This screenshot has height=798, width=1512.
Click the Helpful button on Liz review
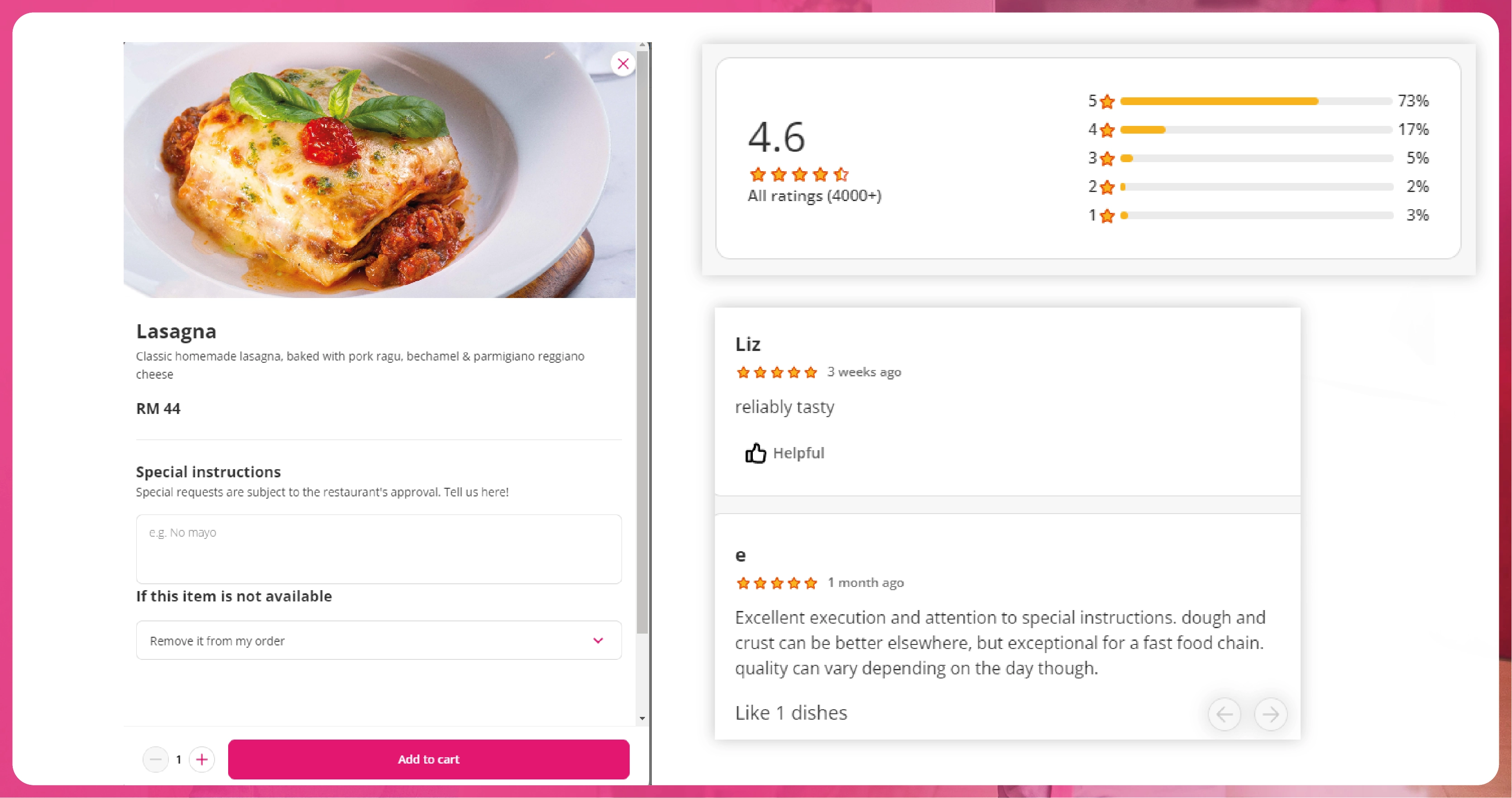pos(785,453)
